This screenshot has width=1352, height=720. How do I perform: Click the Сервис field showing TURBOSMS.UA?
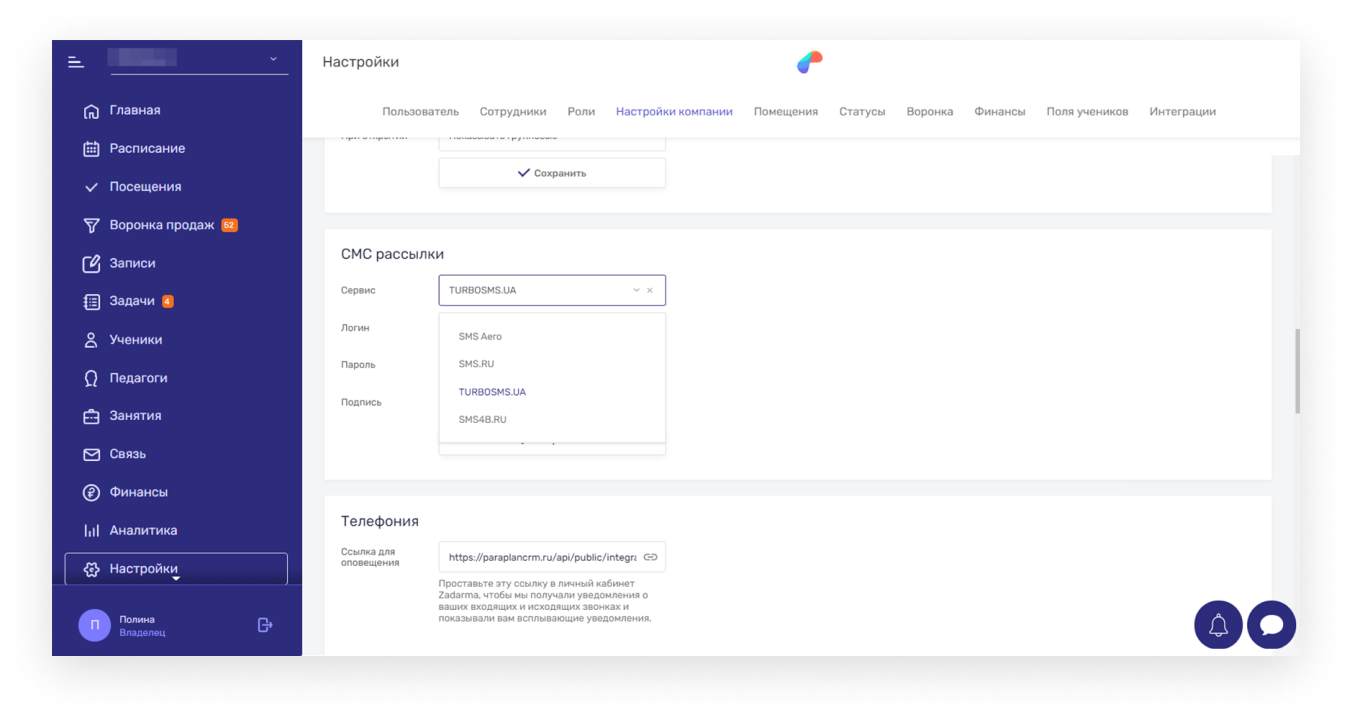pyautogui.click(x=552, y=291)
